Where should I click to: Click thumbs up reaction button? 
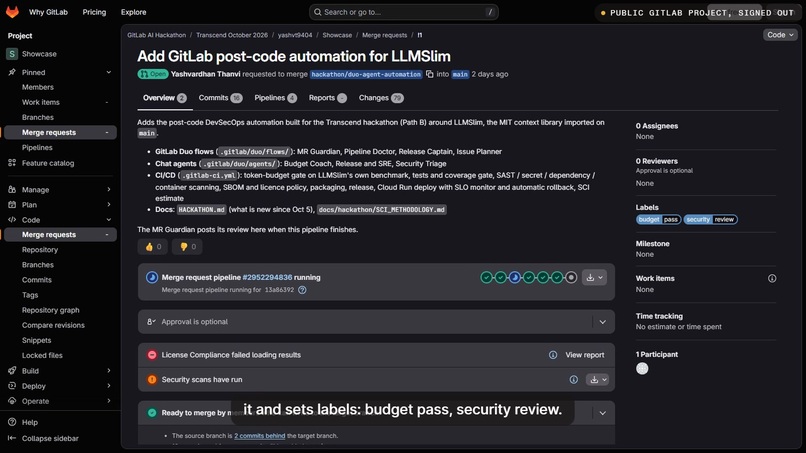coord(153,247)
